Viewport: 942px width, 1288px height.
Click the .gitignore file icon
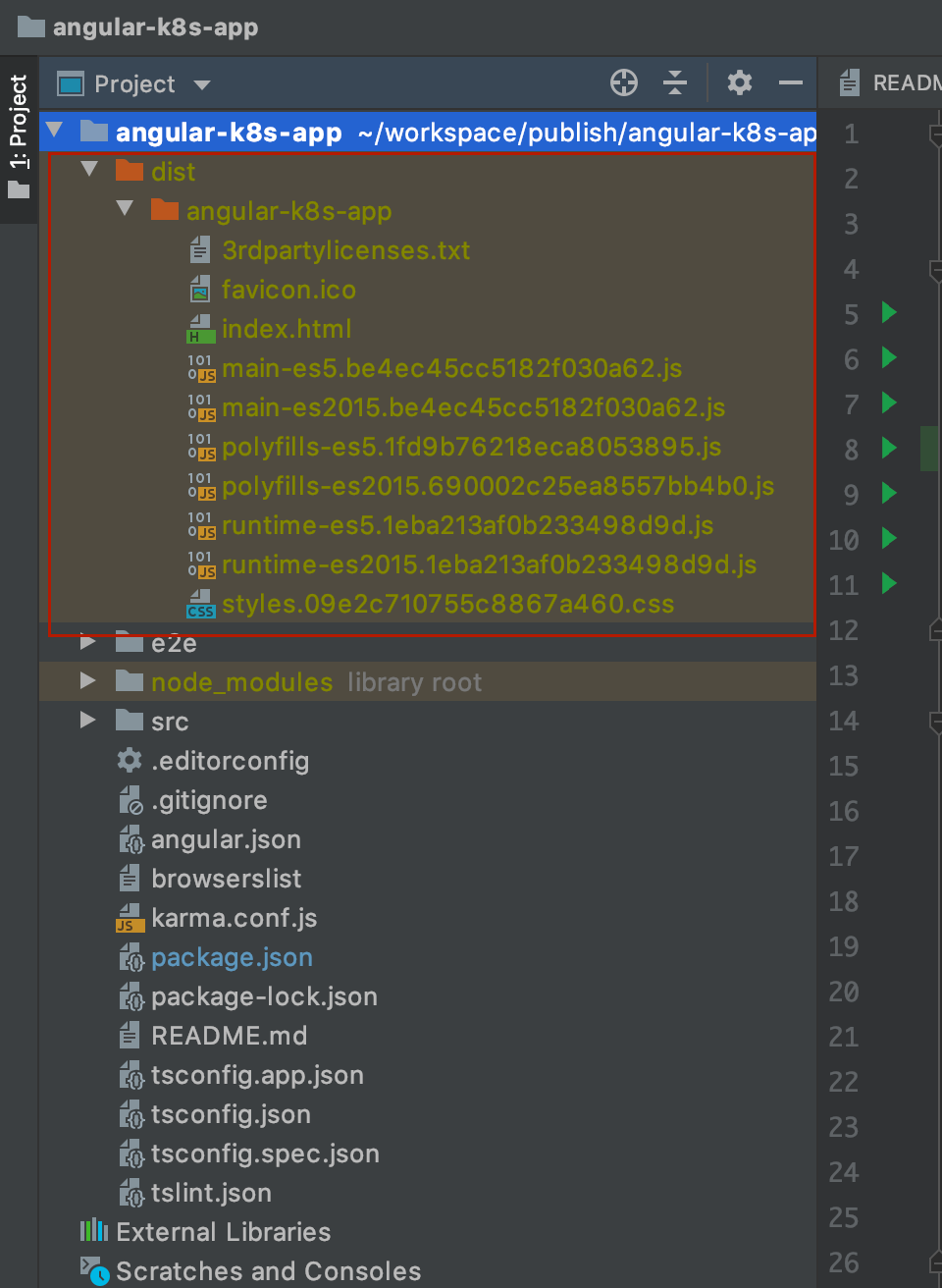[x=131, y=800]
